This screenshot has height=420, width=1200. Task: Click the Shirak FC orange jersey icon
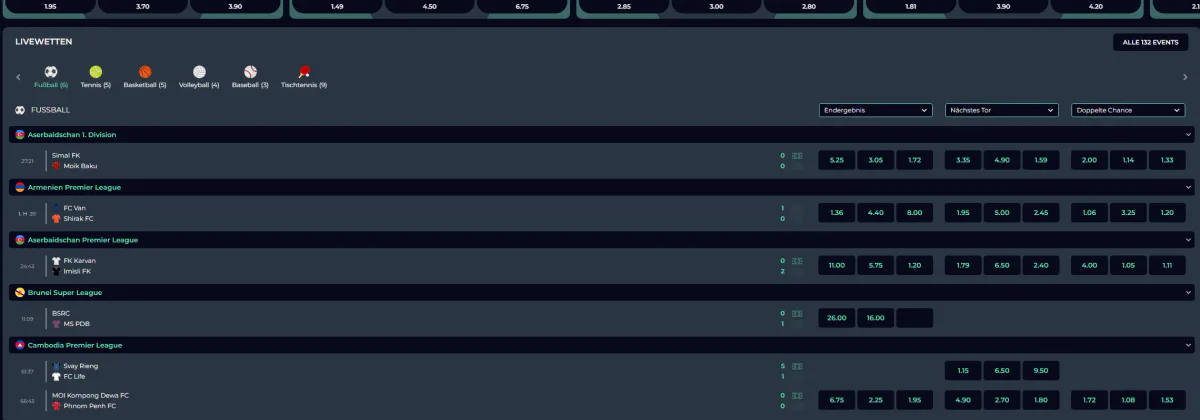pos(57,218)
